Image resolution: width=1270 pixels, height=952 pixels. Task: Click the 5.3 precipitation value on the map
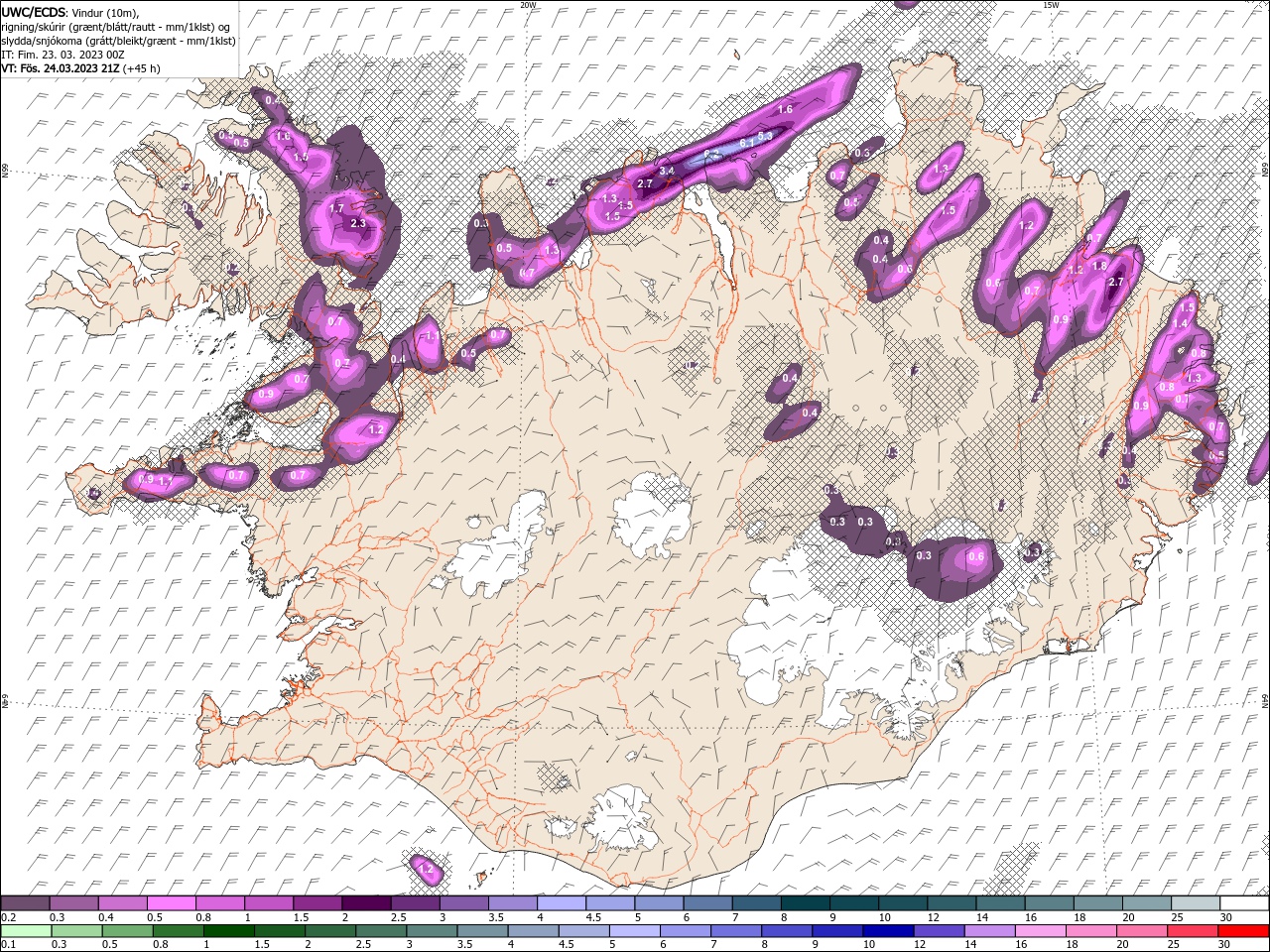(765, 136)
